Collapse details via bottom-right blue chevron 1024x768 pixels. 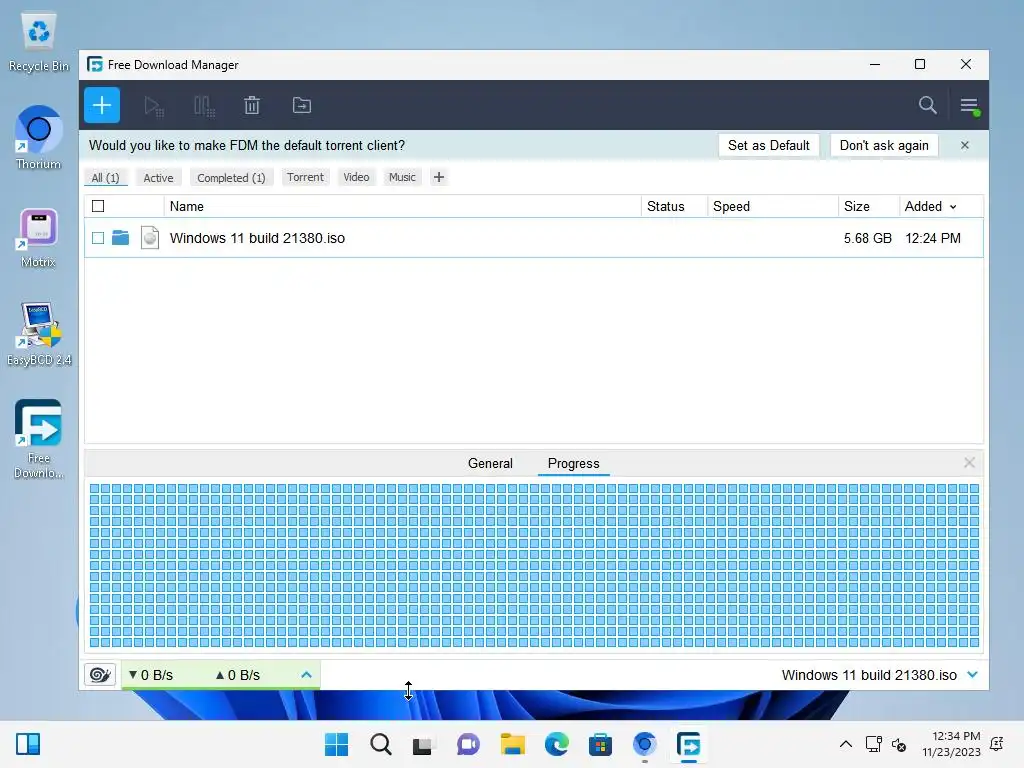972,675
